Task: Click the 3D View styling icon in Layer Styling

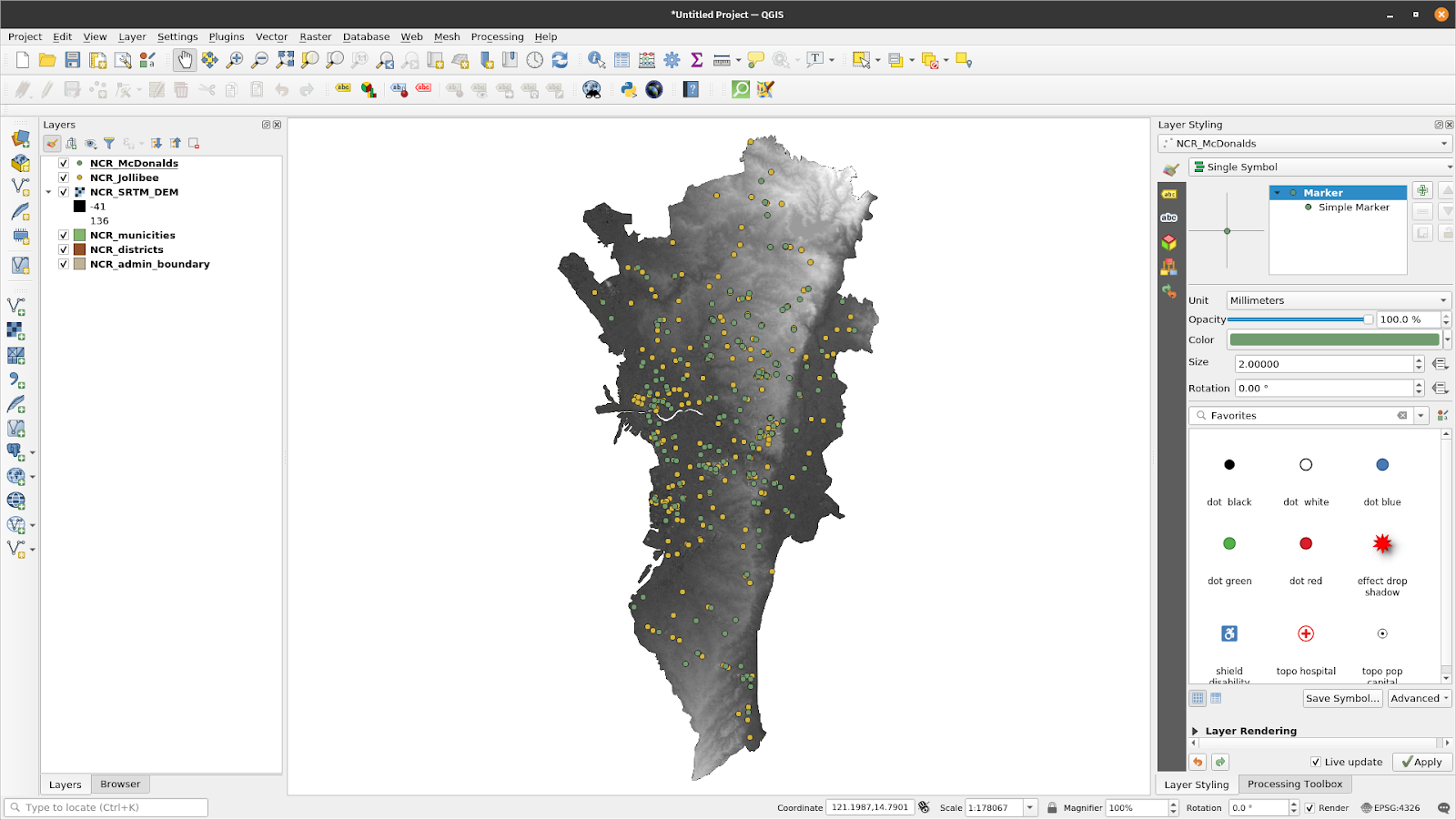Action: pos(1169,241)
